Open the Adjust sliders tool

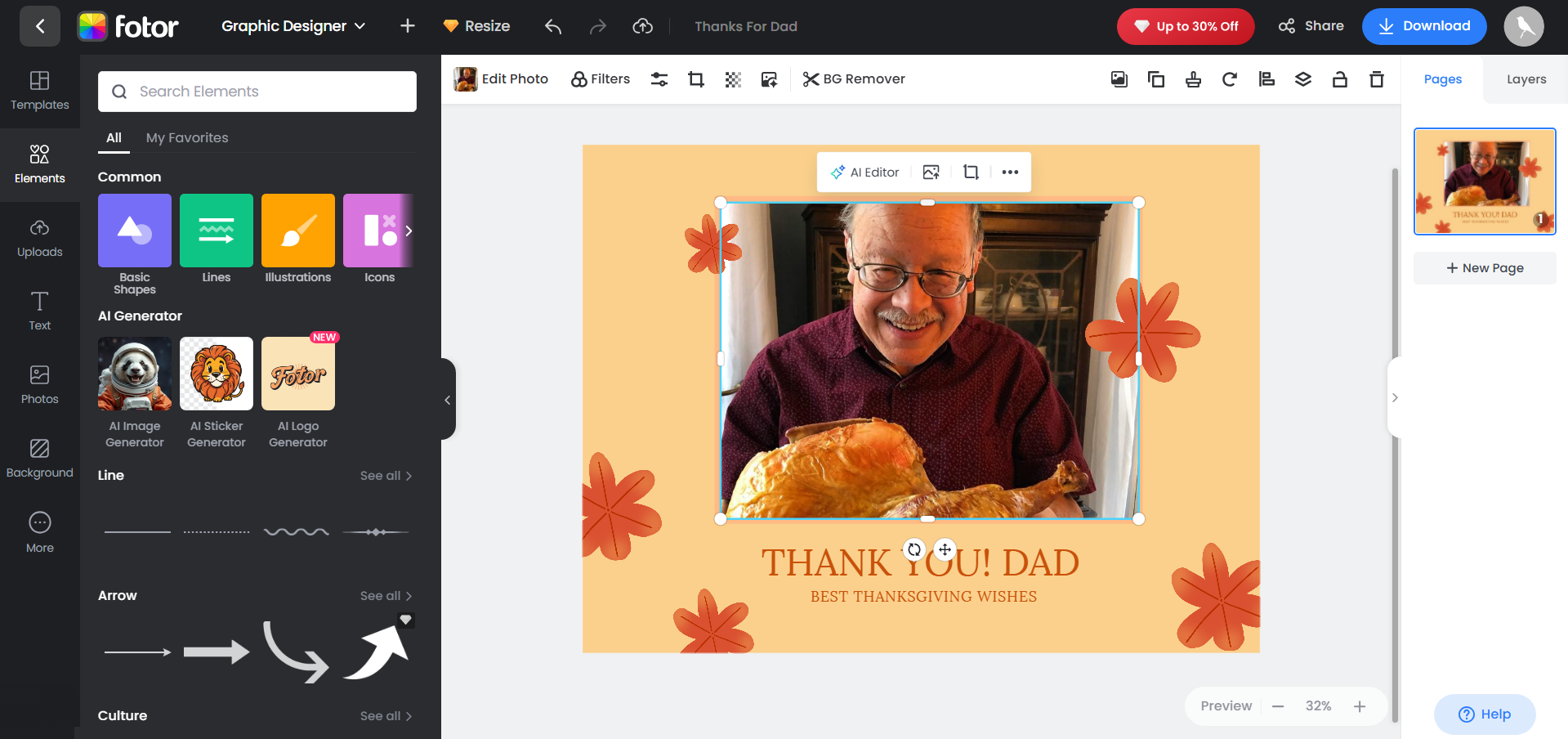659,79
